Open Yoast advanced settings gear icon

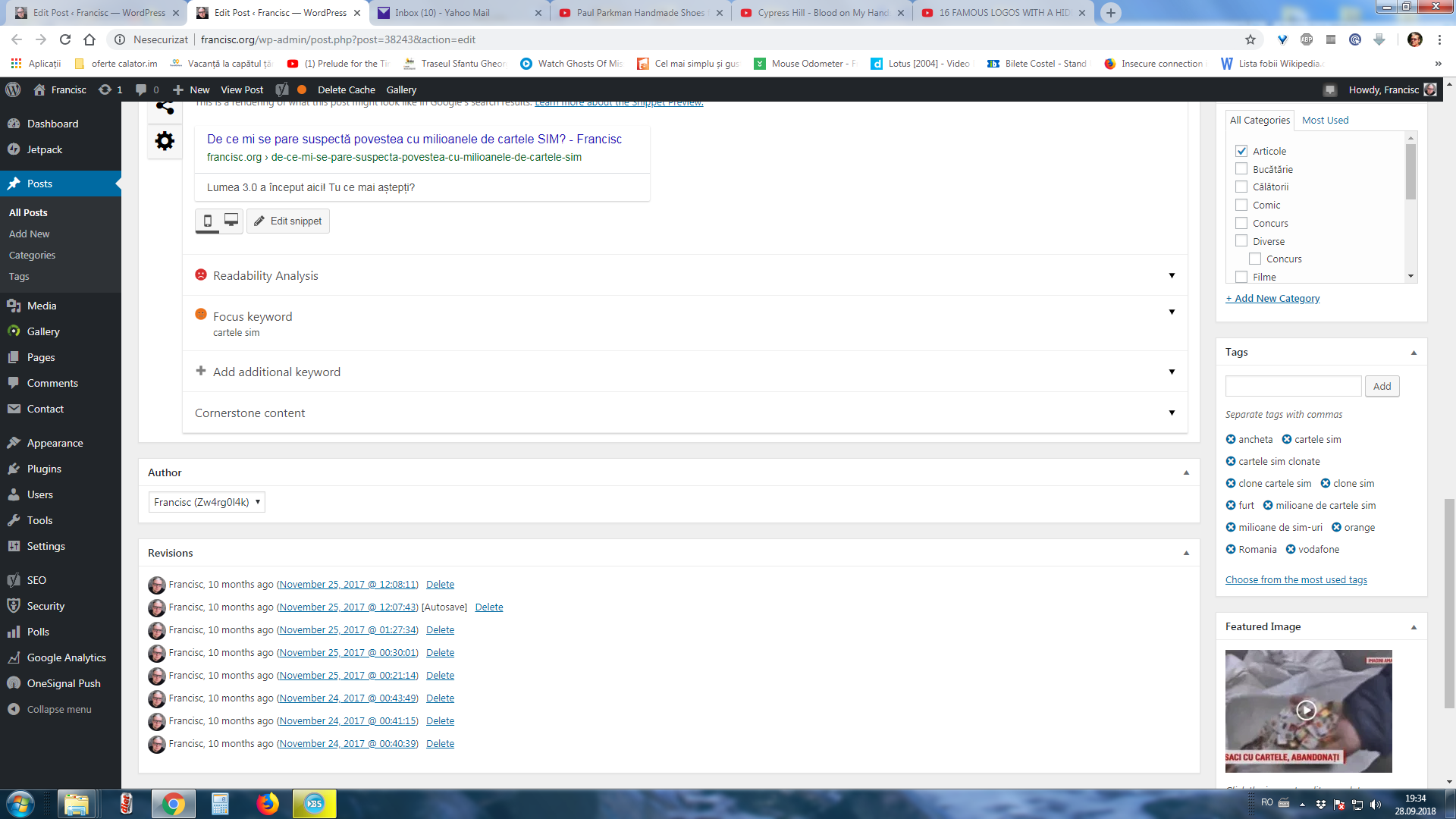[165, 141]
